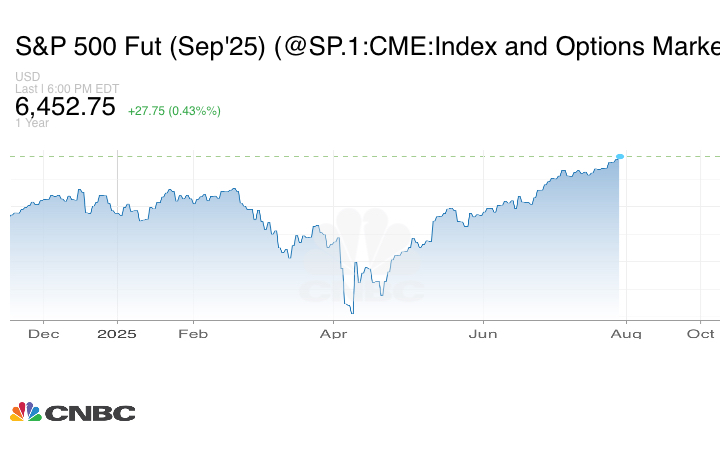This screenshot has height=450, width=720.
Task: Click the "Last | 6:00 PM EDT" timestamp
Action: point(67,88)
